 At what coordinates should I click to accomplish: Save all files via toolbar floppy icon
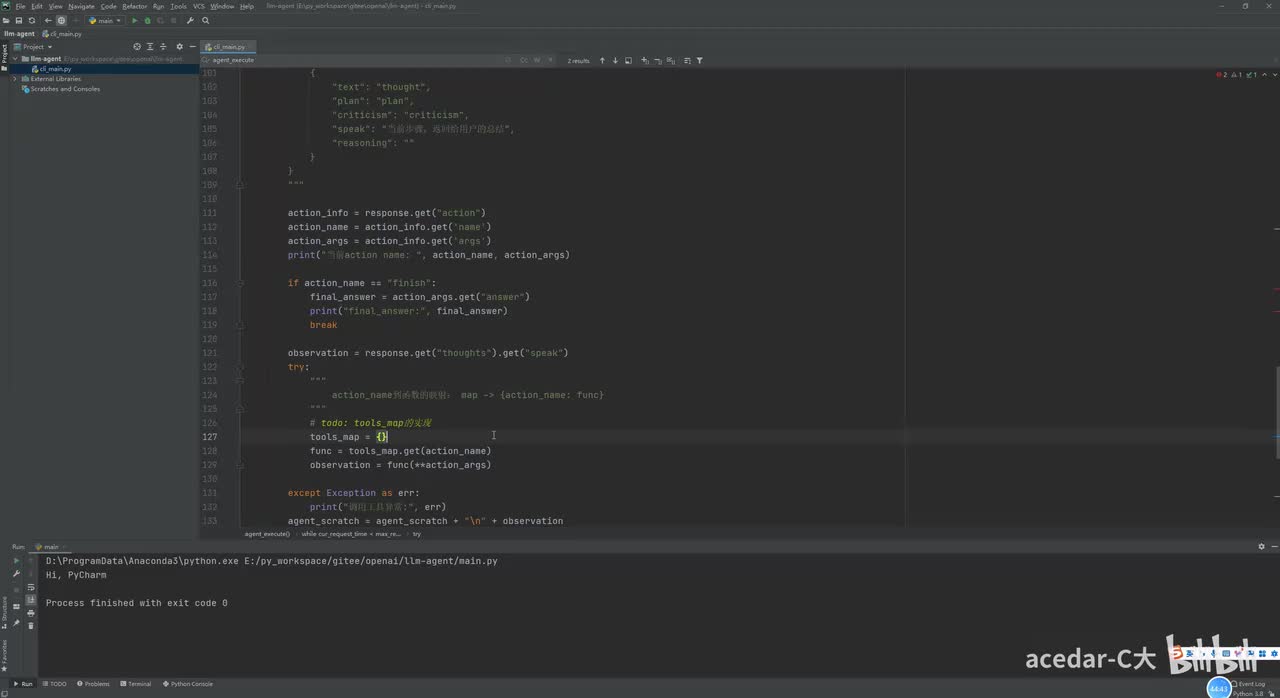click(x=19, y=20)
